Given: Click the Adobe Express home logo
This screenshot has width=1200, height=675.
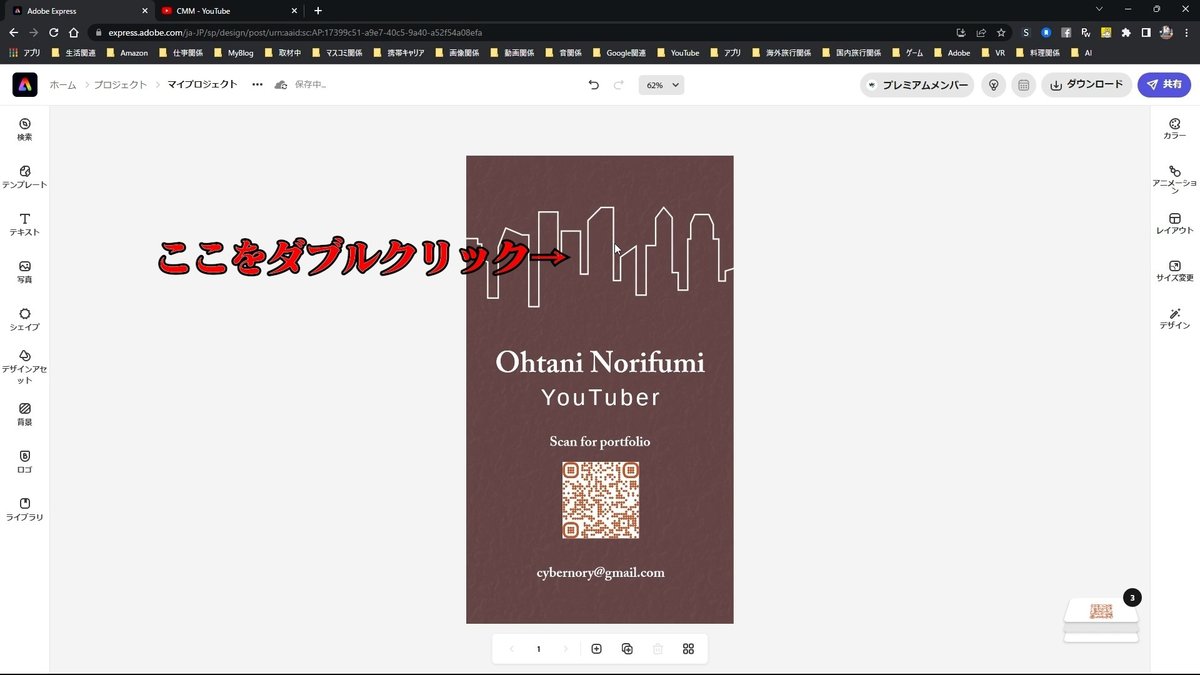Looking at the screenshot, I should click(25, 85).
